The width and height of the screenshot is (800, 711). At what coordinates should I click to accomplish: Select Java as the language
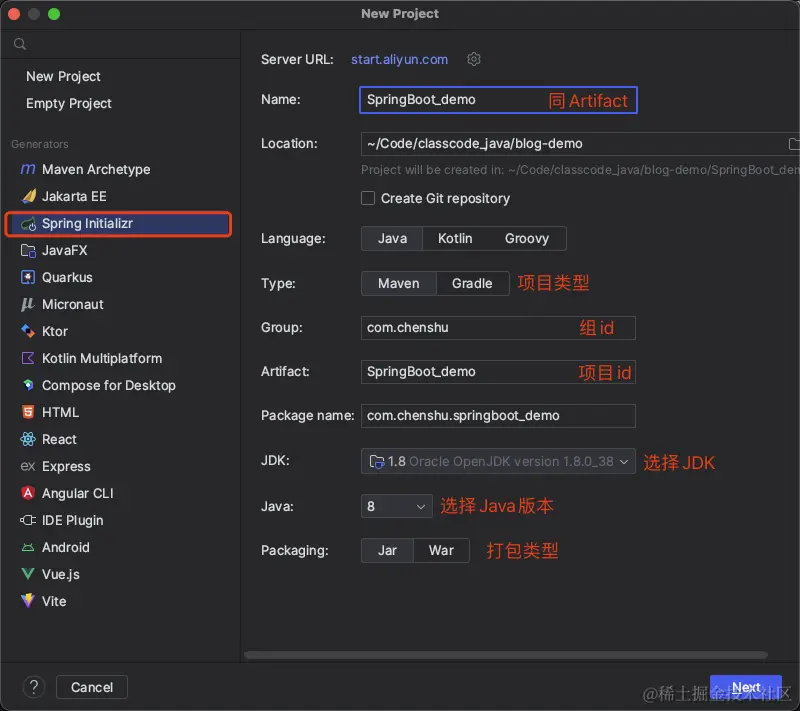392,239
